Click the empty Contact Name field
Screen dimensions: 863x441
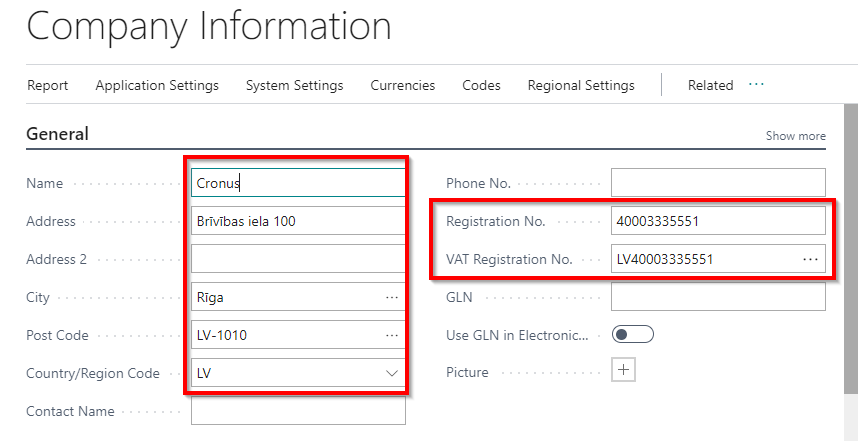coord(298,411)
